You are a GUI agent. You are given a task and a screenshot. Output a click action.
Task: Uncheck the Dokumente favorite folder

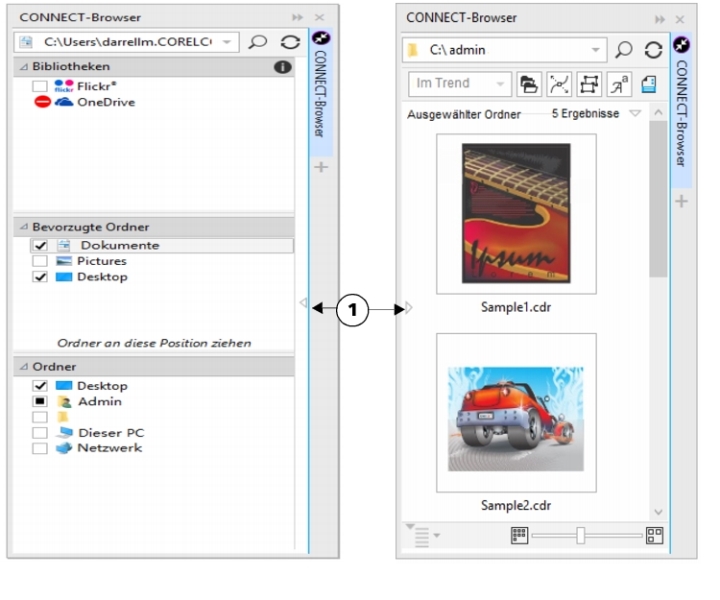pos(41,245)
